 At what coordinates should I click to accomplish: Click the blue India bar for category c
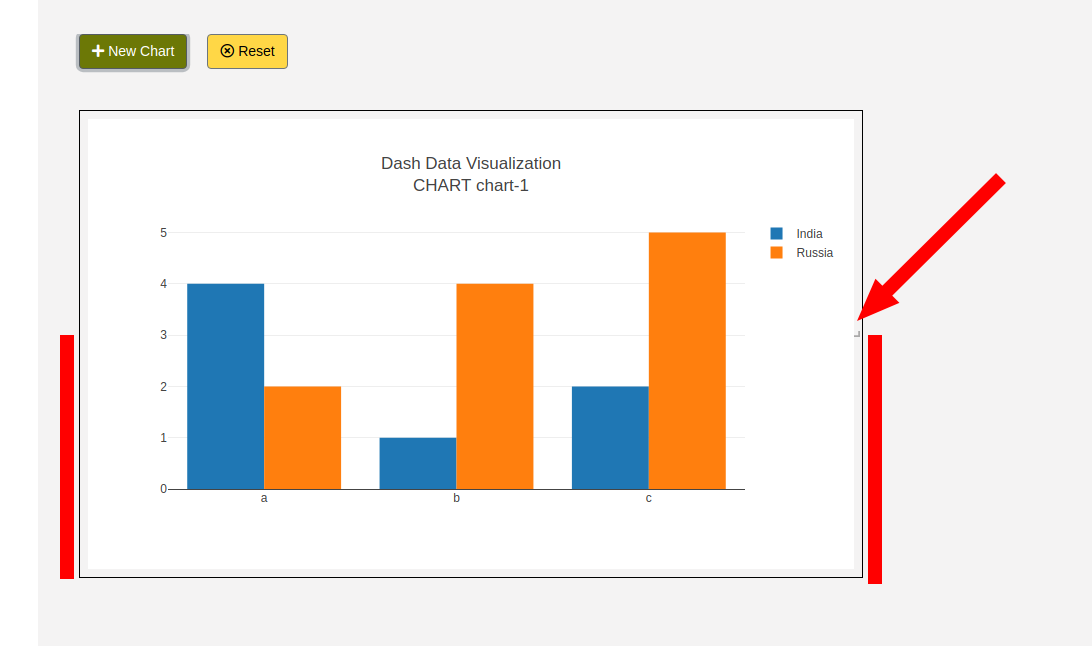tap(610, 438)
